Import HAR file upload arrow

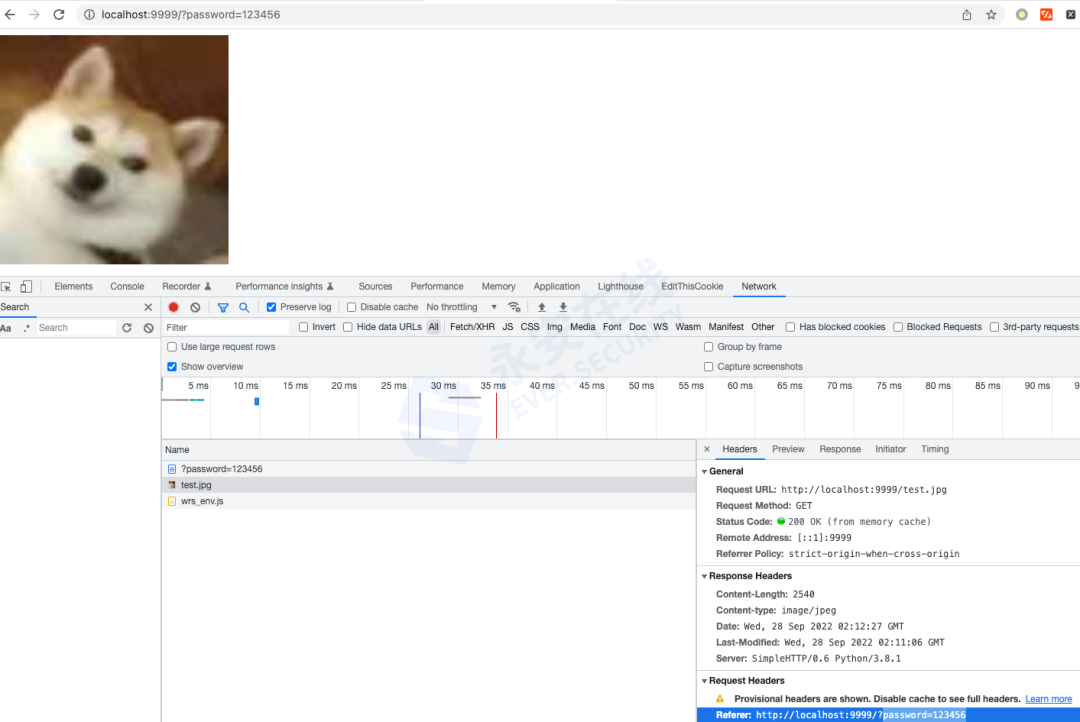click(x=541, y=307)
